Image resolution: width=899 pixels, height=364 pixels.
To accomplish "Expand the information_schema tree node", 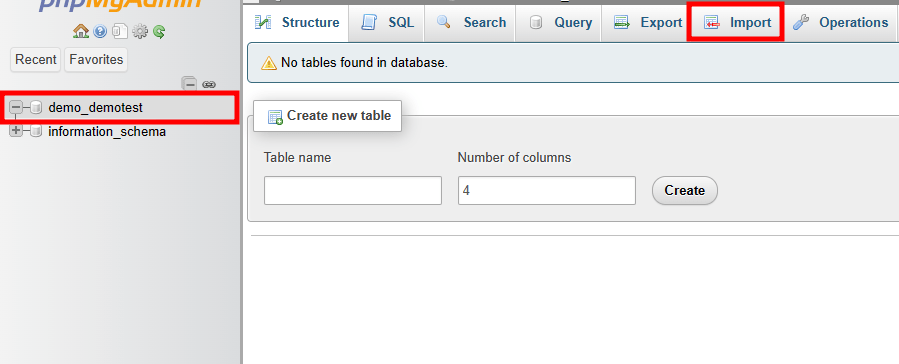I will click(17, 131).
